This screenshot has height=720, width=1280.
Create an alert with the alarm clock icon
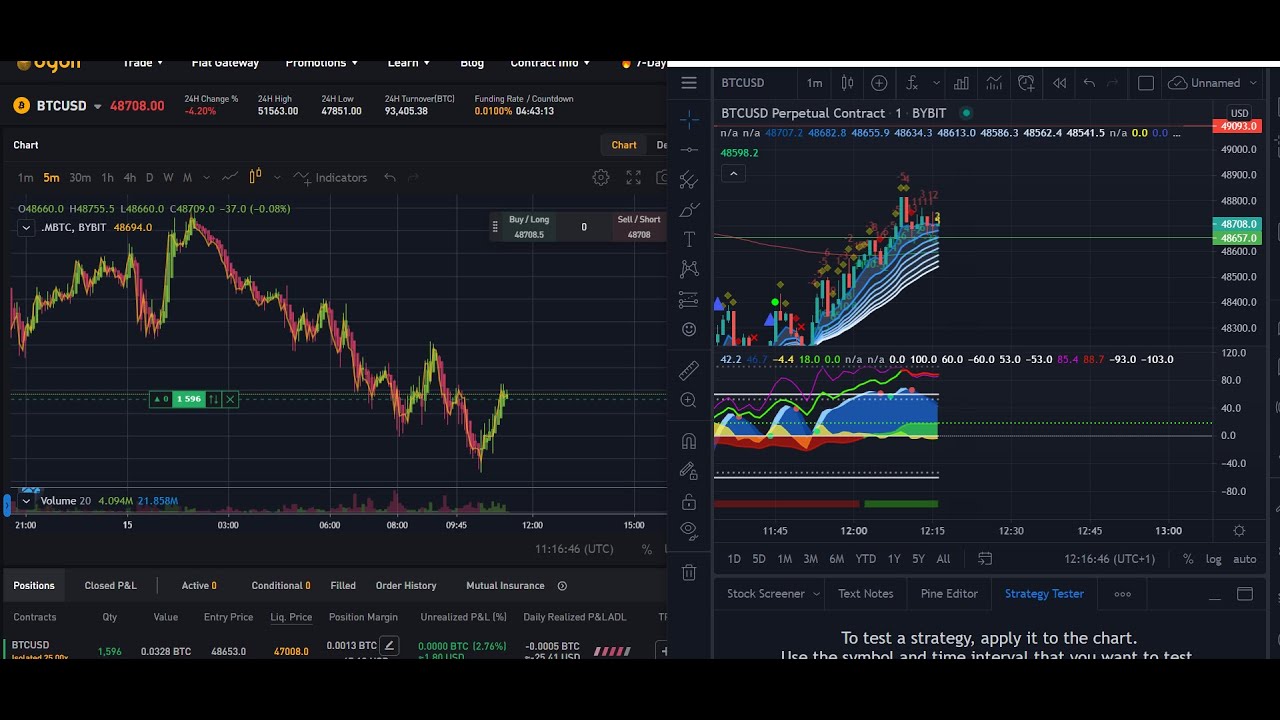click(x=1026, y=83)
